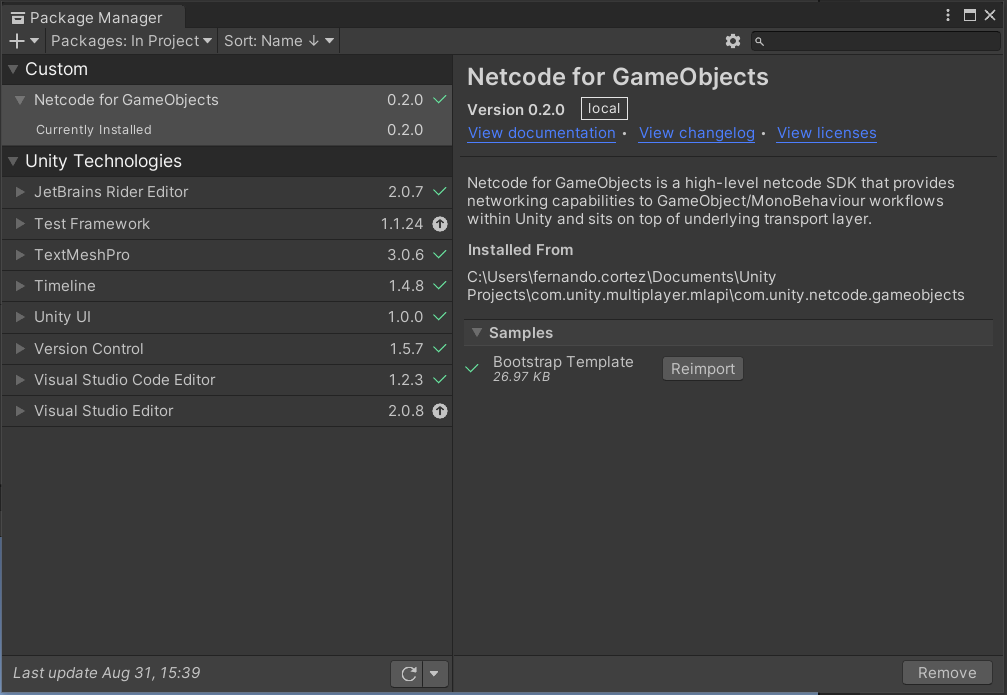Close the Package Manager window
The image size is (1007, 695).
[990, 15]
